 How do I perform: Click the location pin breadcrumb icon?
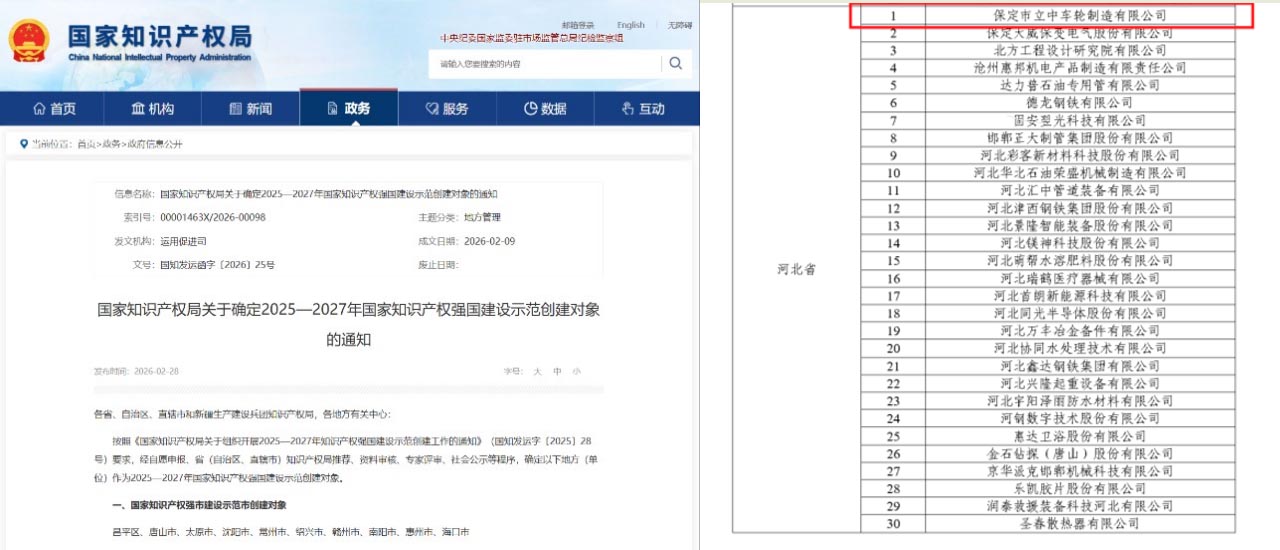pyautogui.click(x=23, y=144)
